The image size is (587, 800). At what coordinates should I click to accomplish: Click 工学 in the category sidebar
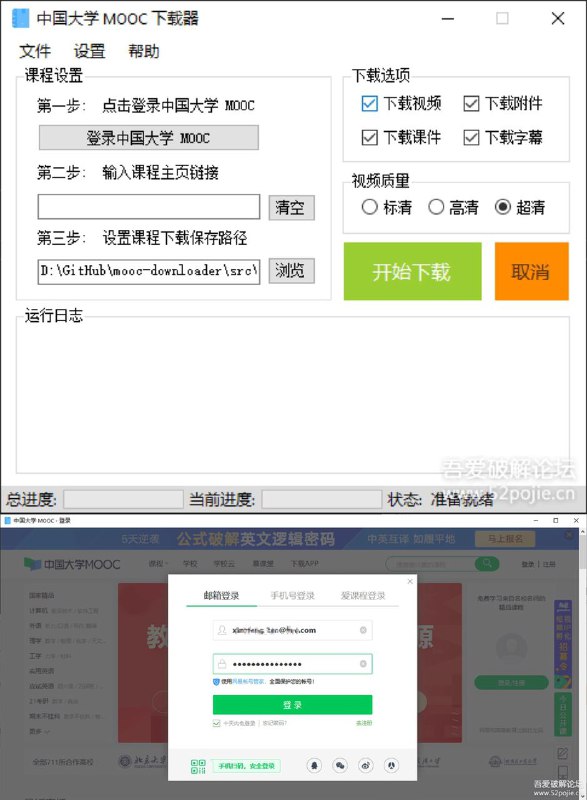[35, 656]
